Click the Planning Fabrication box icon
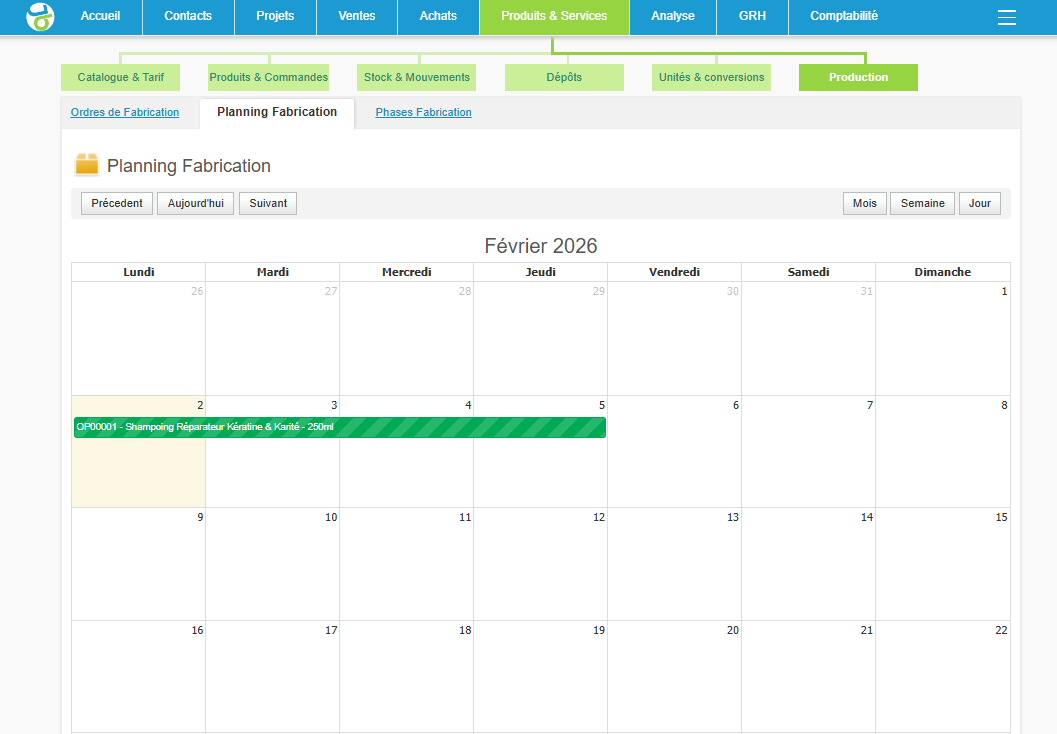This screenshot has height=734, width=1057. click(x=87, y=165)
